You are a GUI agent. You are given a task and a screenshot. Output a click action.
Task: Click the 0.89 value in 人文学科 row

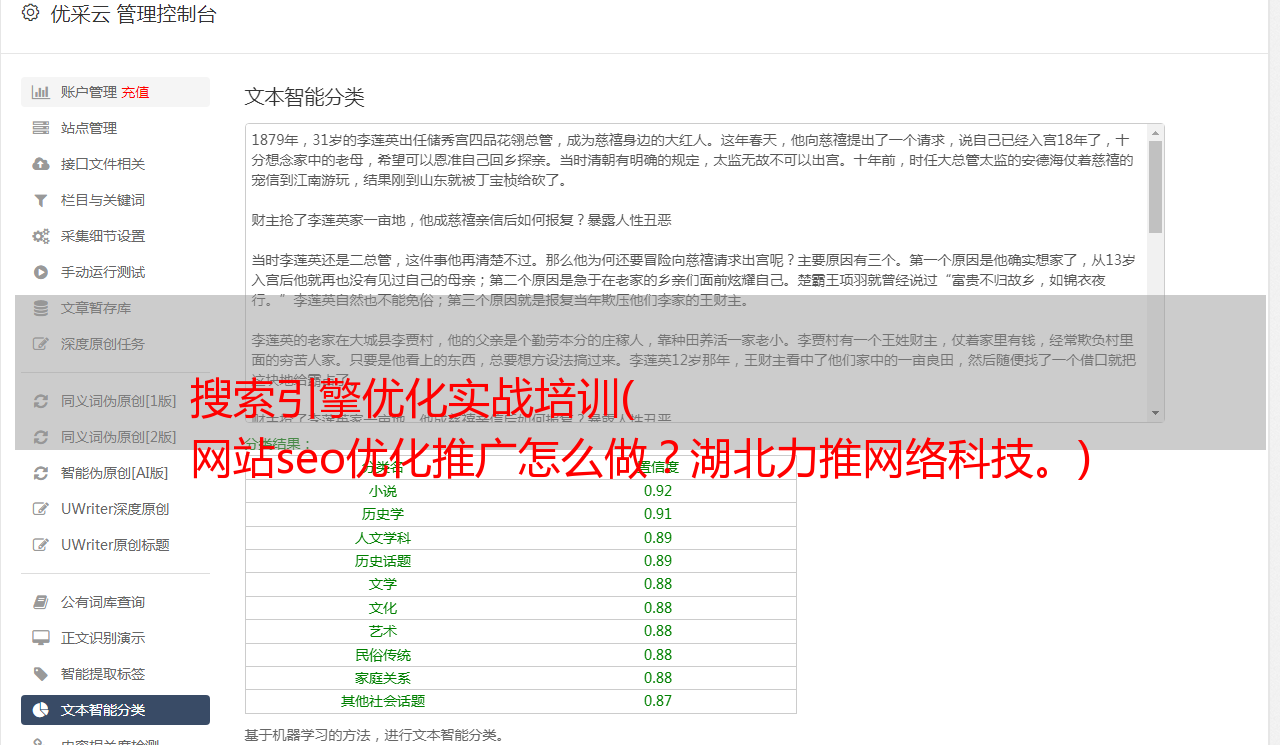point(658,538)
